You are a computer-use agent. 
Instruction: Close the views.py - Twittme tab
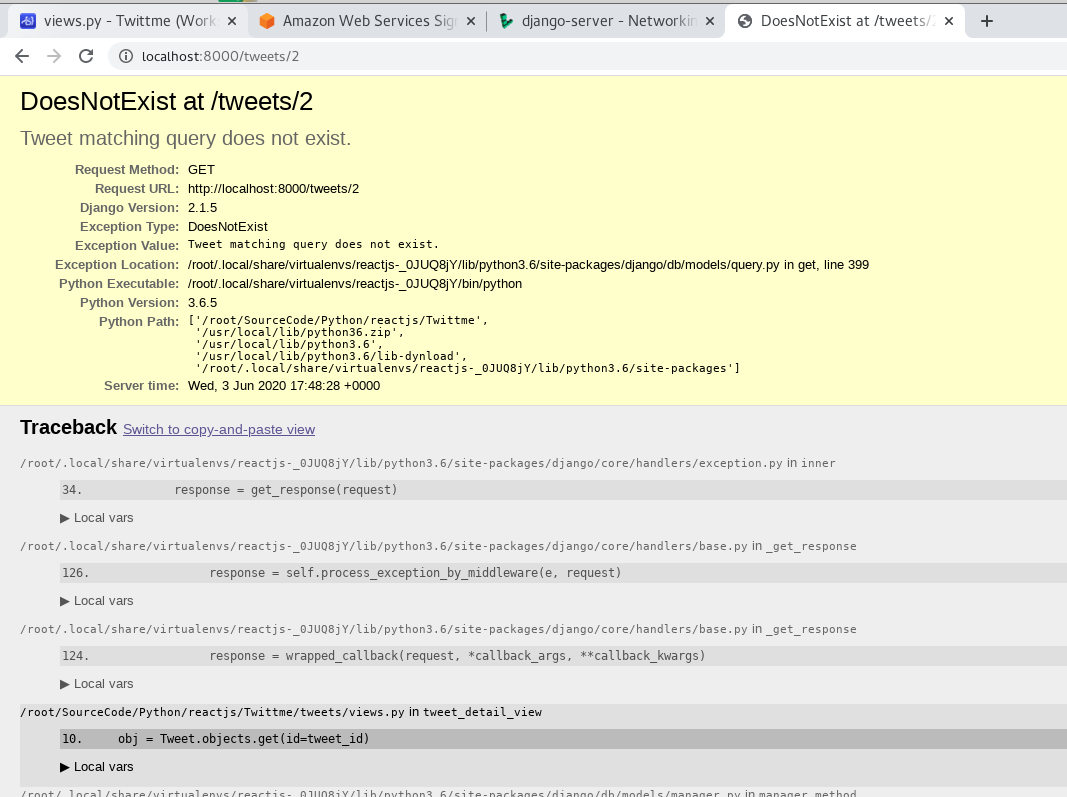coord(231,21)
